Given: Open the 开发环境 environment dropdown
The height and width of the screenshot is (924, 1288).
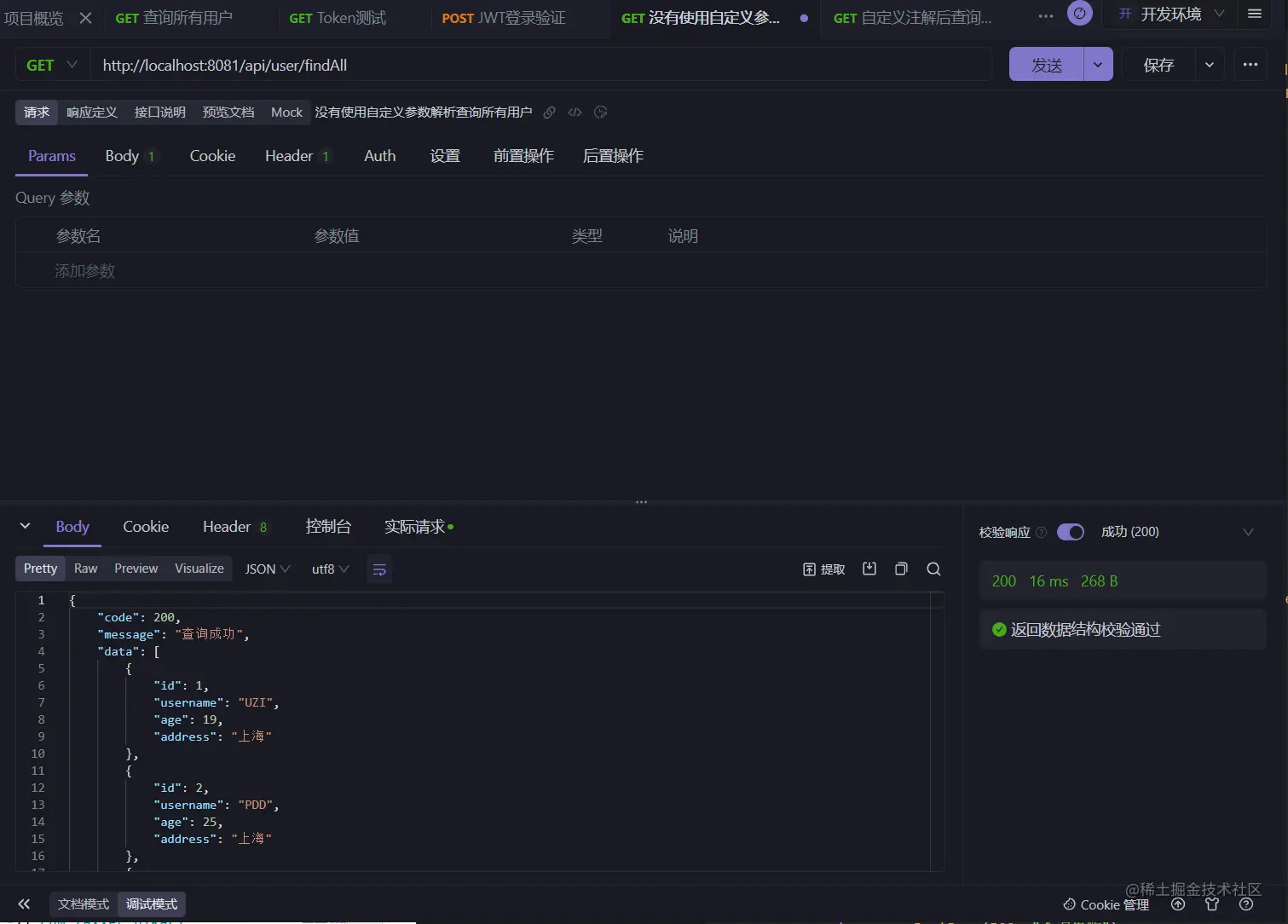Looking at the screenshot, I should point(1171,14).
